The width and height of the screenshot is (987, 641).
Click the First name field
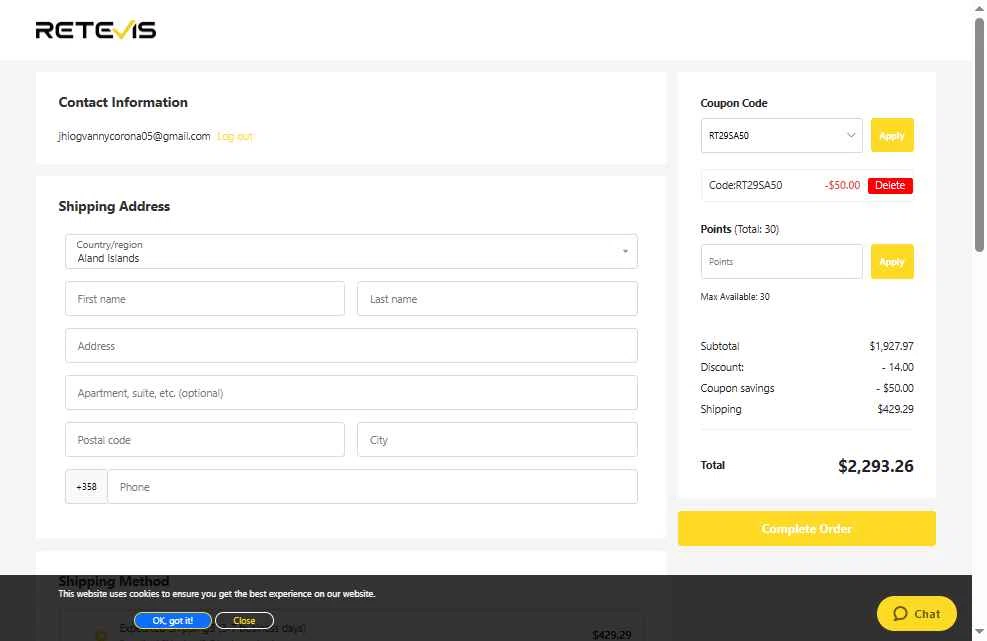(x=205, y=298)
